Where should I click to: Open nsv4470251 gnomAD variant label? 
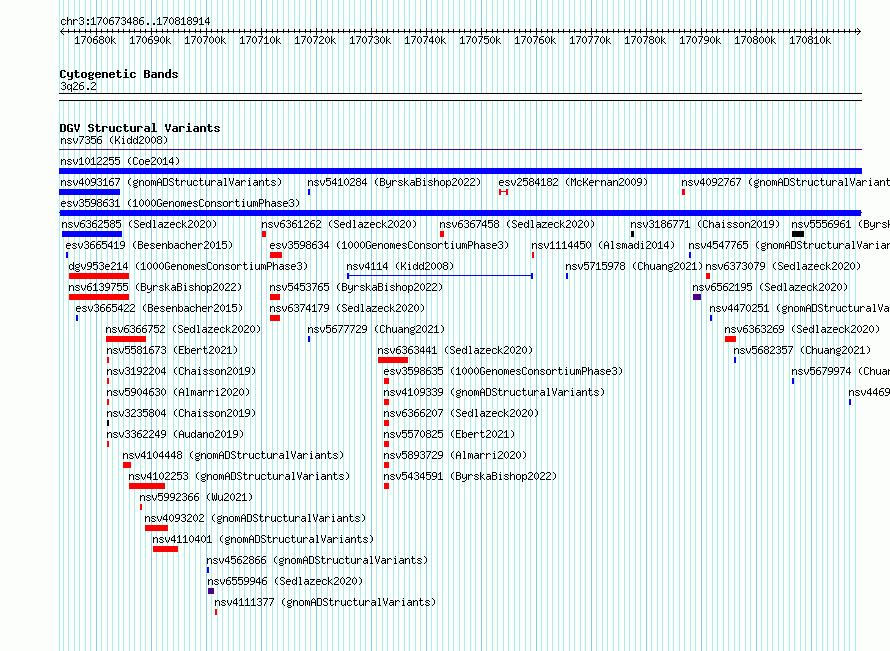pyautogui.click(x=799, y=308)
